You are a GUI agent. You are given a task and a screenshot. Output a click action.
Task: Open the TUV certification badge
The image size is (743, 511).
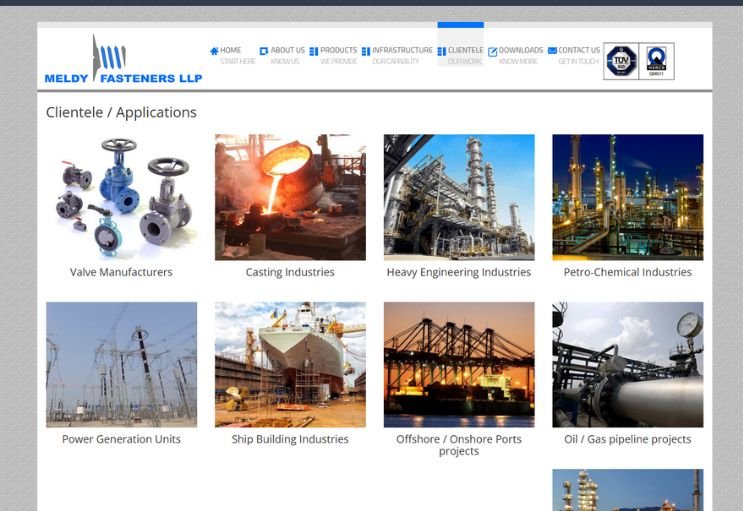point(621,61)
